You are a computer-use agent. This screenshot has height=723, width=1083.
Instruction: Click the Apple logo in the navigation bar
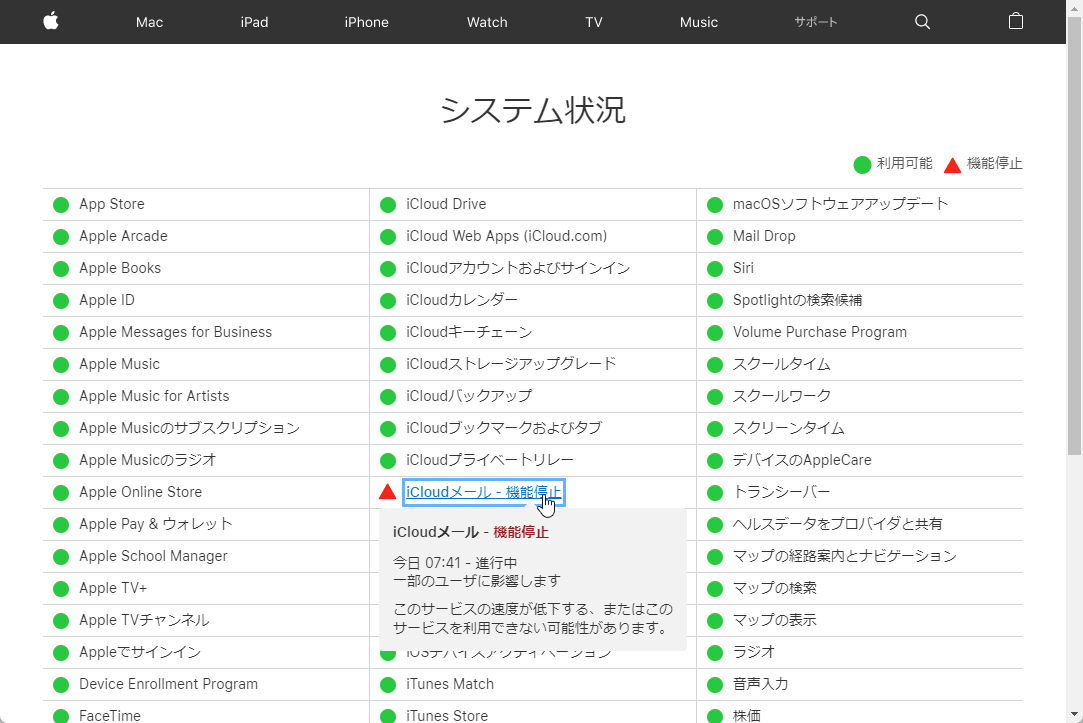click(x=50, y=21)
